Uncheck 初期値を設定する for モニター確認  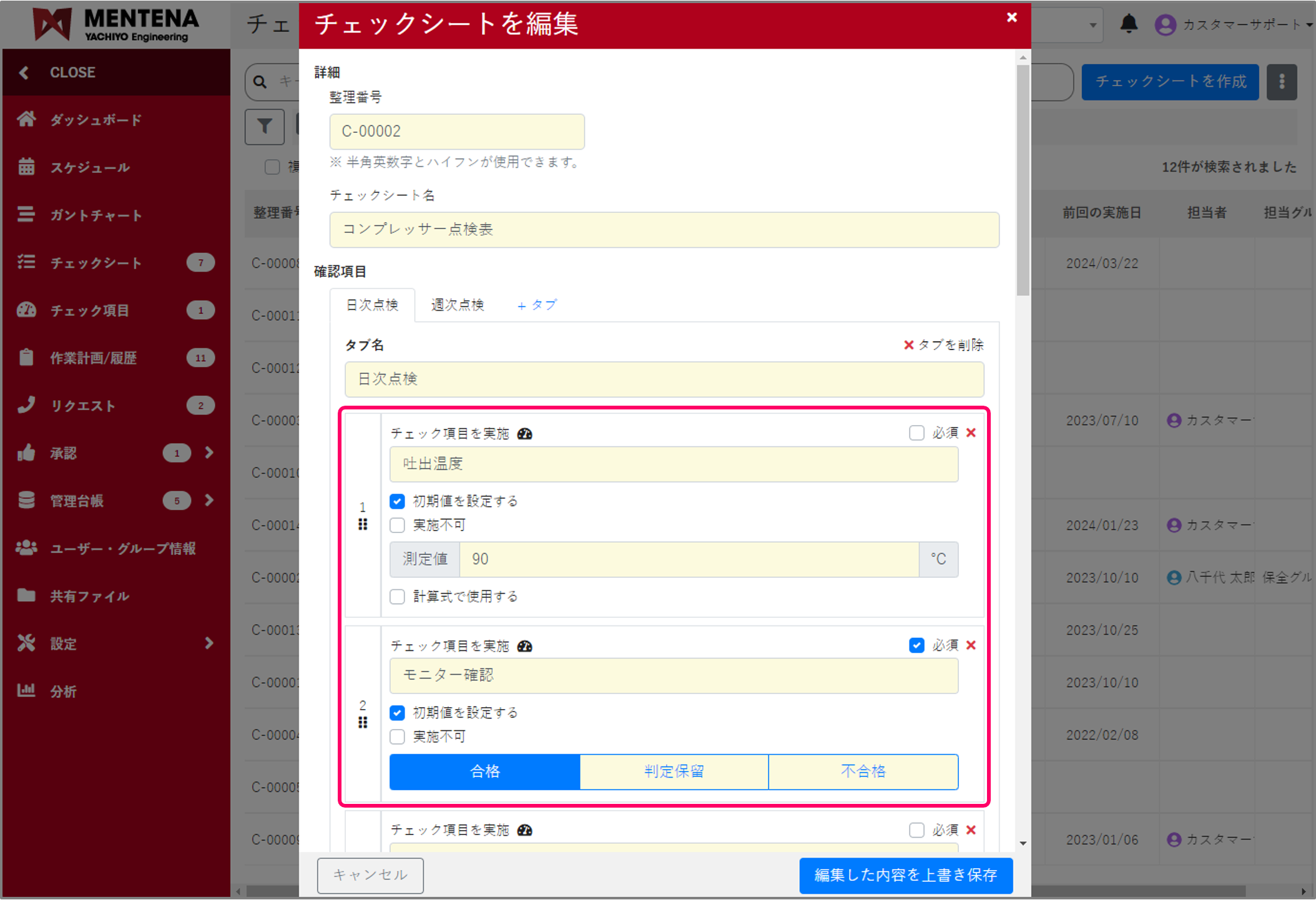(x=398, y=712)
